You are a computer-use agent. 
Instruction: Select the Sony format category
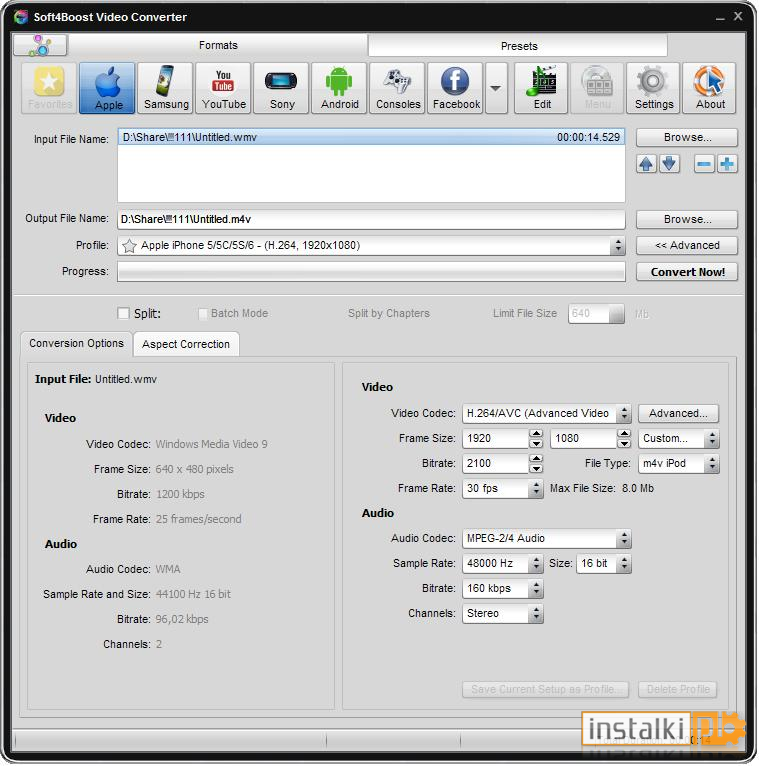(x=281, y=88)
